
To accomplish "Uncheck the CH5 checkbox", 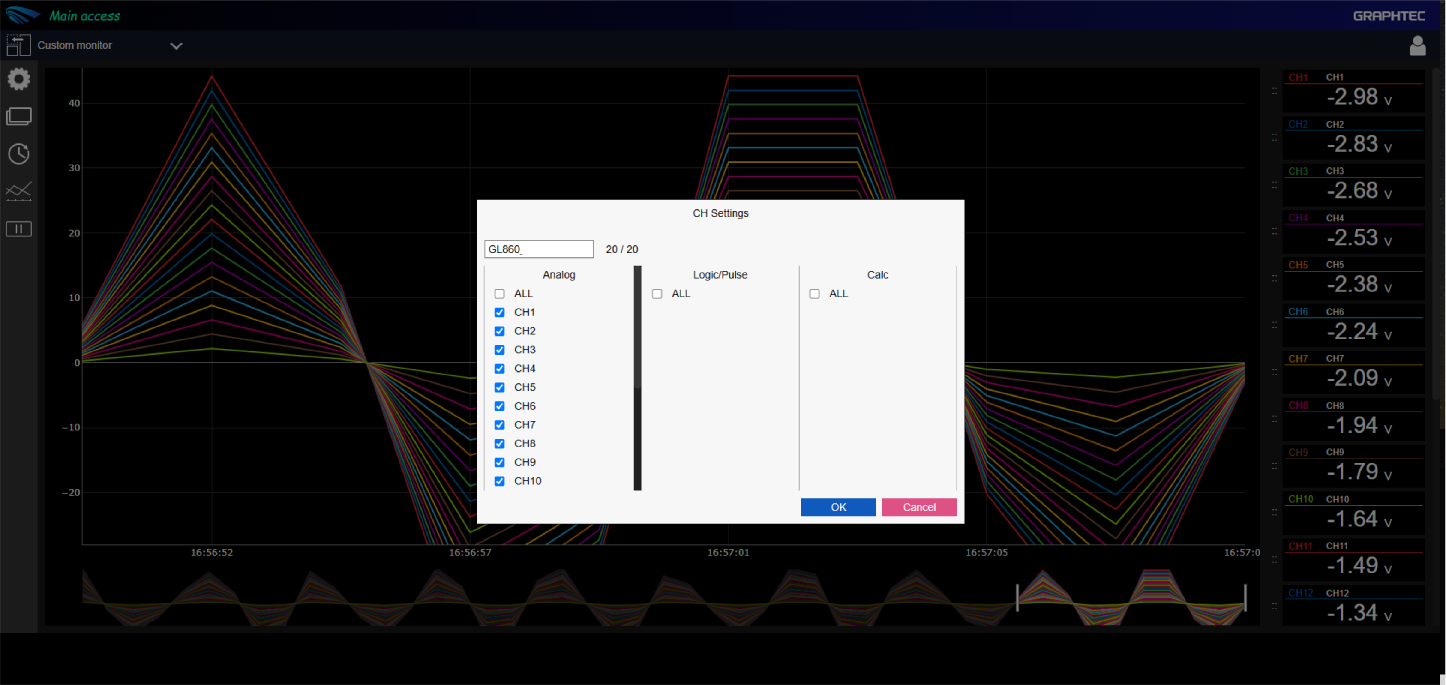I will [x=499, y=387].
